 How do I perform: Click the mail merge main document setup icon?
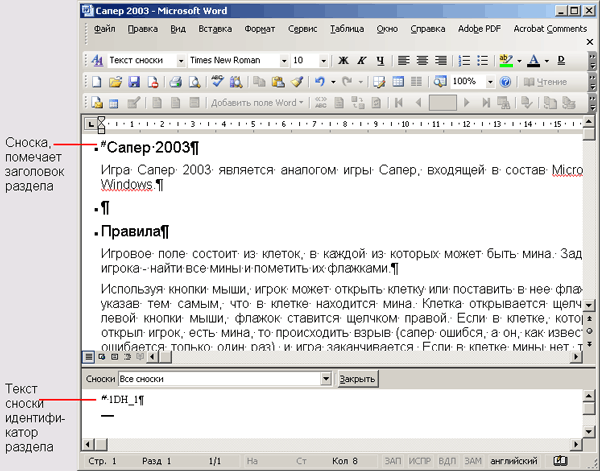(x=96, y=103)
